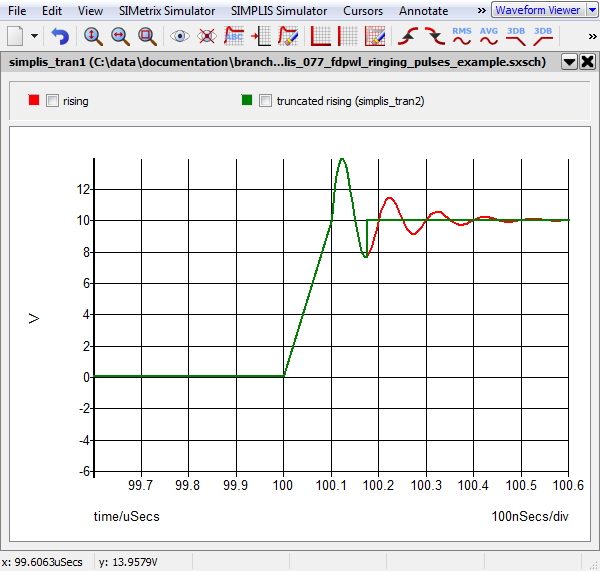
Task: Click the AVG measurement icon
Action: point(489,36)
